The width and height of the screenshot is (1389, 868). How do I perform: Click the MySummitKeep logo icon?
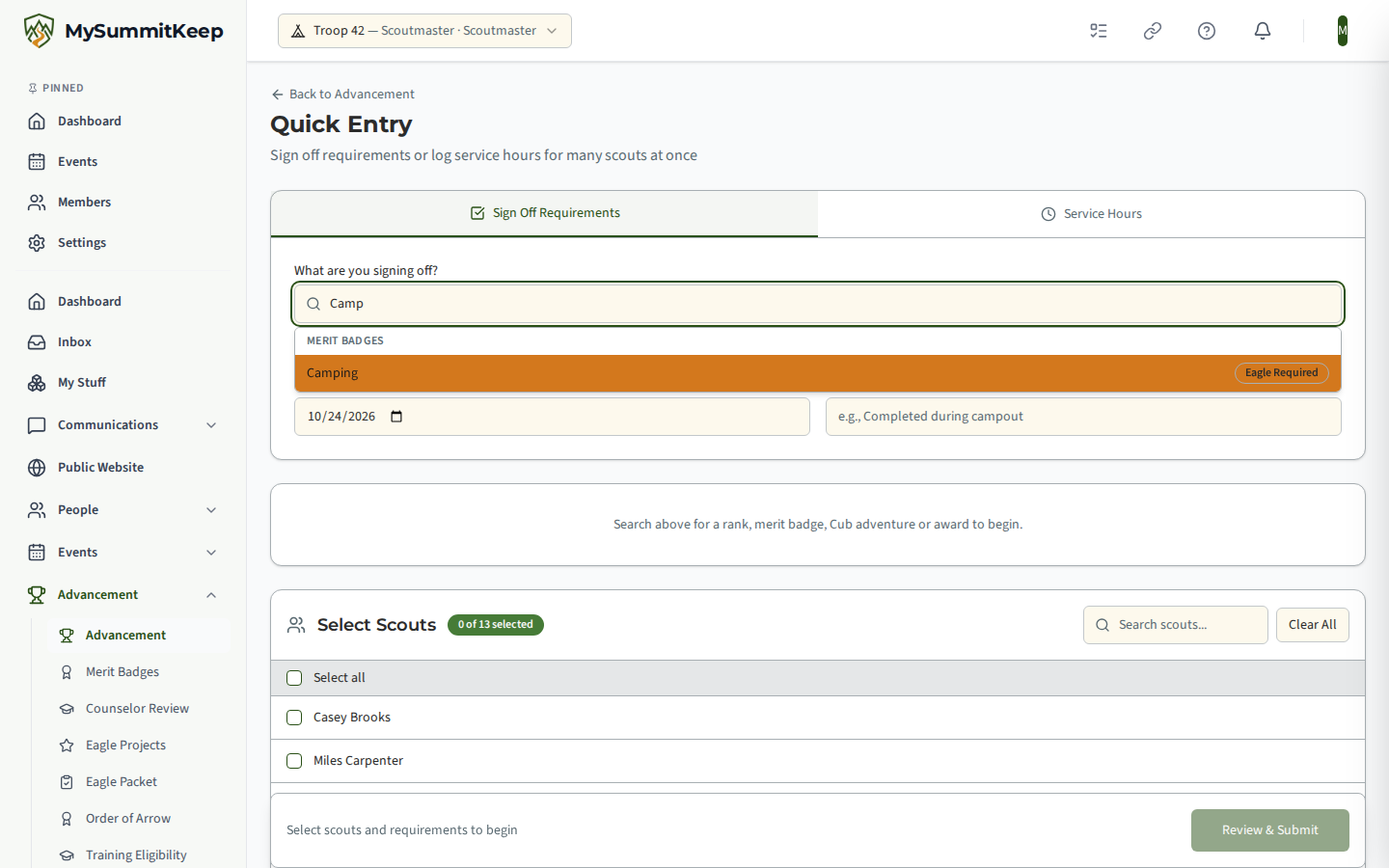coord(39,31)
